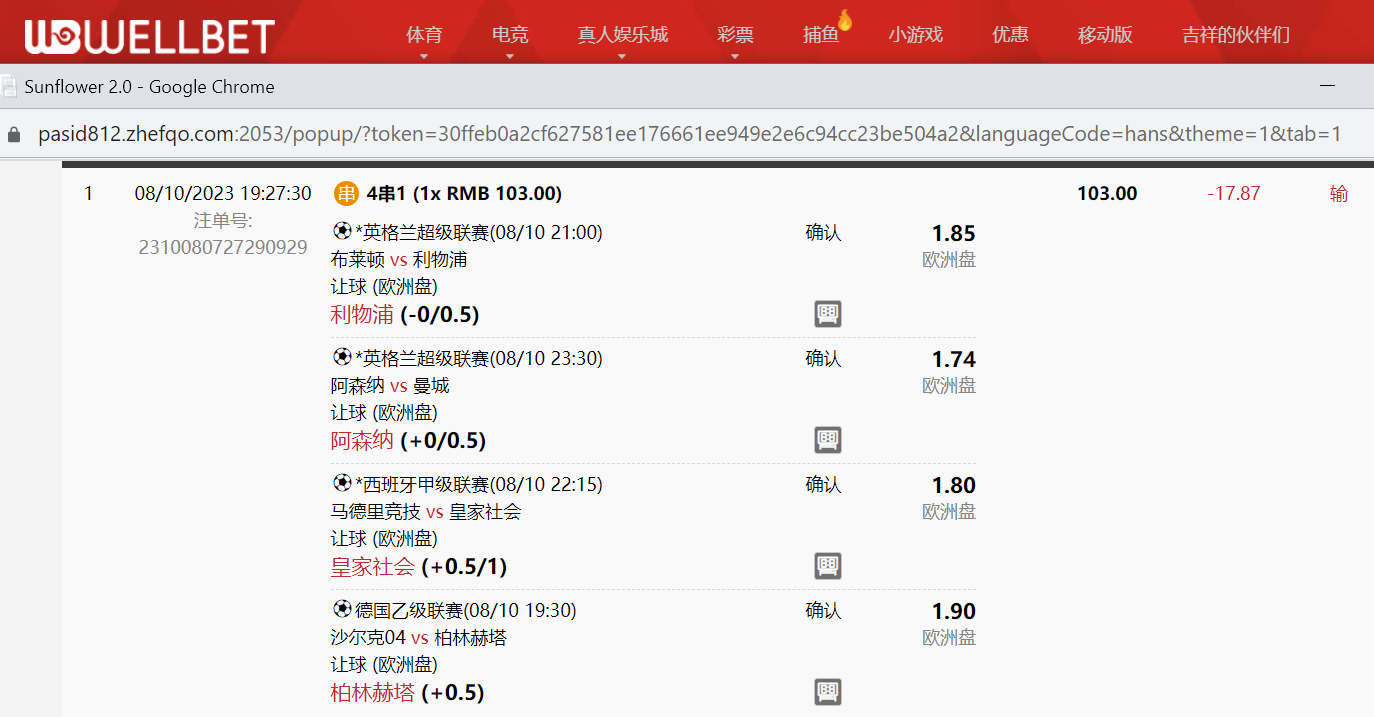Click league text 英格兰超级联赛(08/10 21:00)
Viewport: 1374px width, 717px height.
pyautogui.click(x=479, y=232)
